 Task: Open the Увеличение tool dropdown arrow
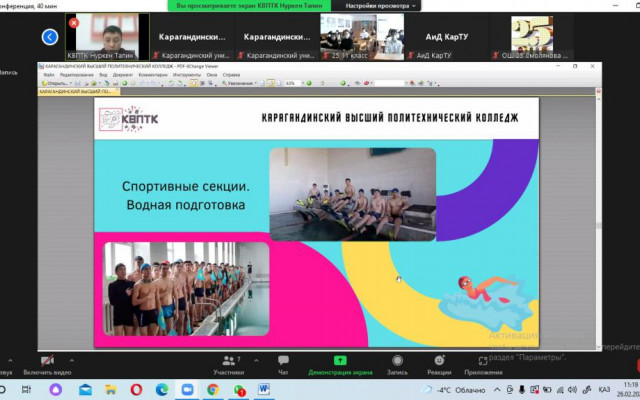point(256,83)
